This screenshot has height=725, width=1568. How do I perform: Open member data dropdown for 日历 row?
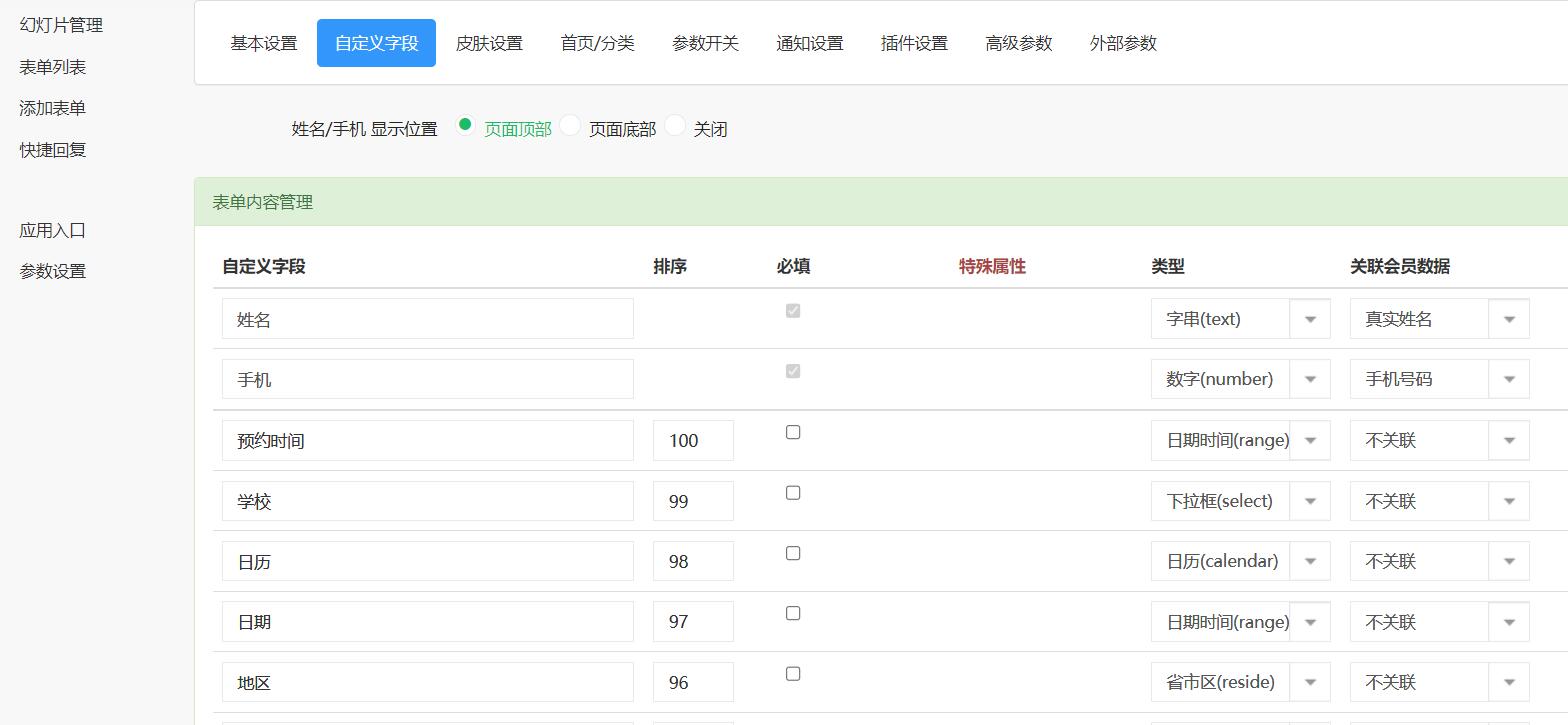(1440, 561)
